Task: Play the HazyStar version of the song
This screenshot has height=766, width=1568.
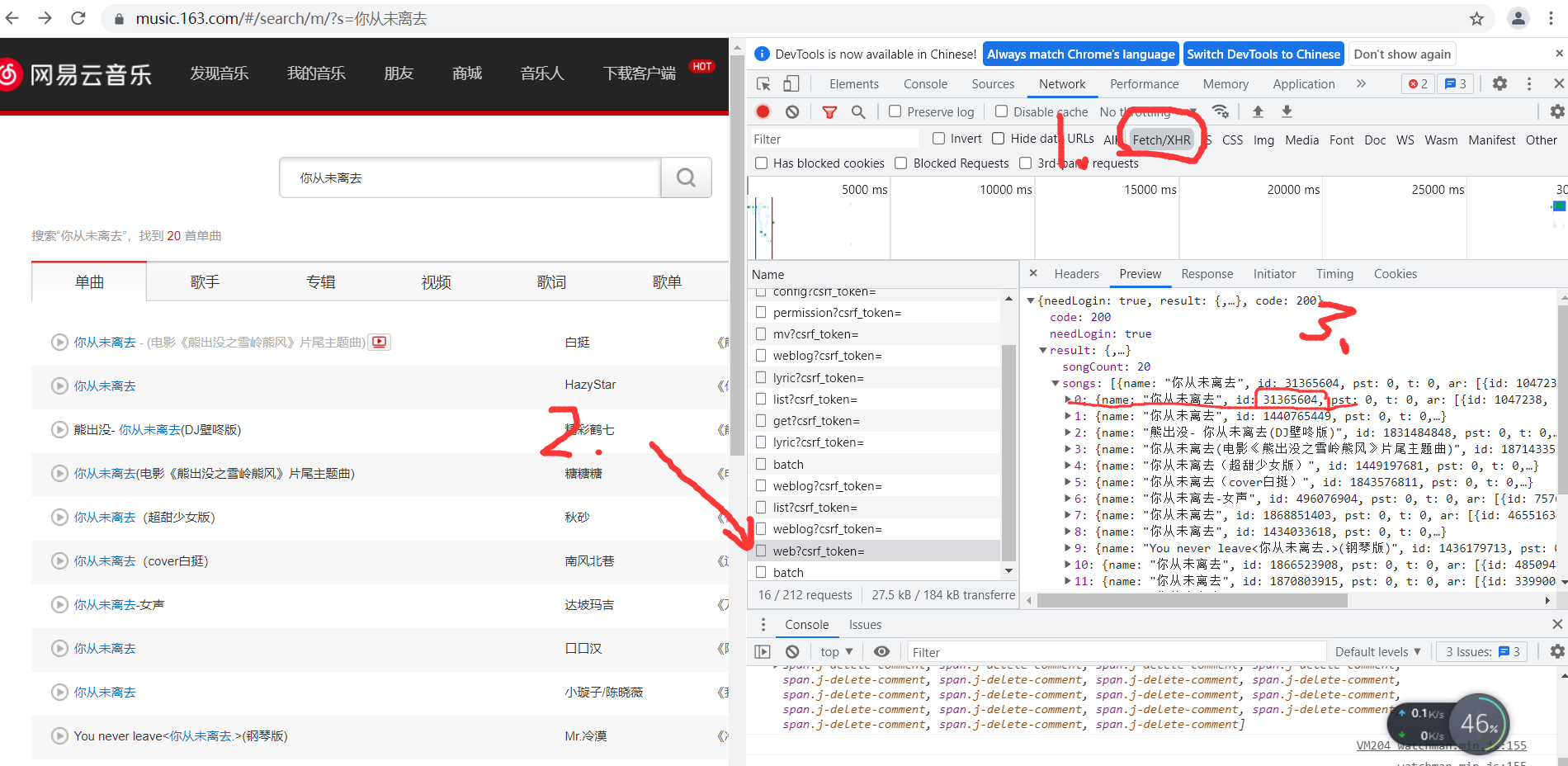Action: pos(59,385)
